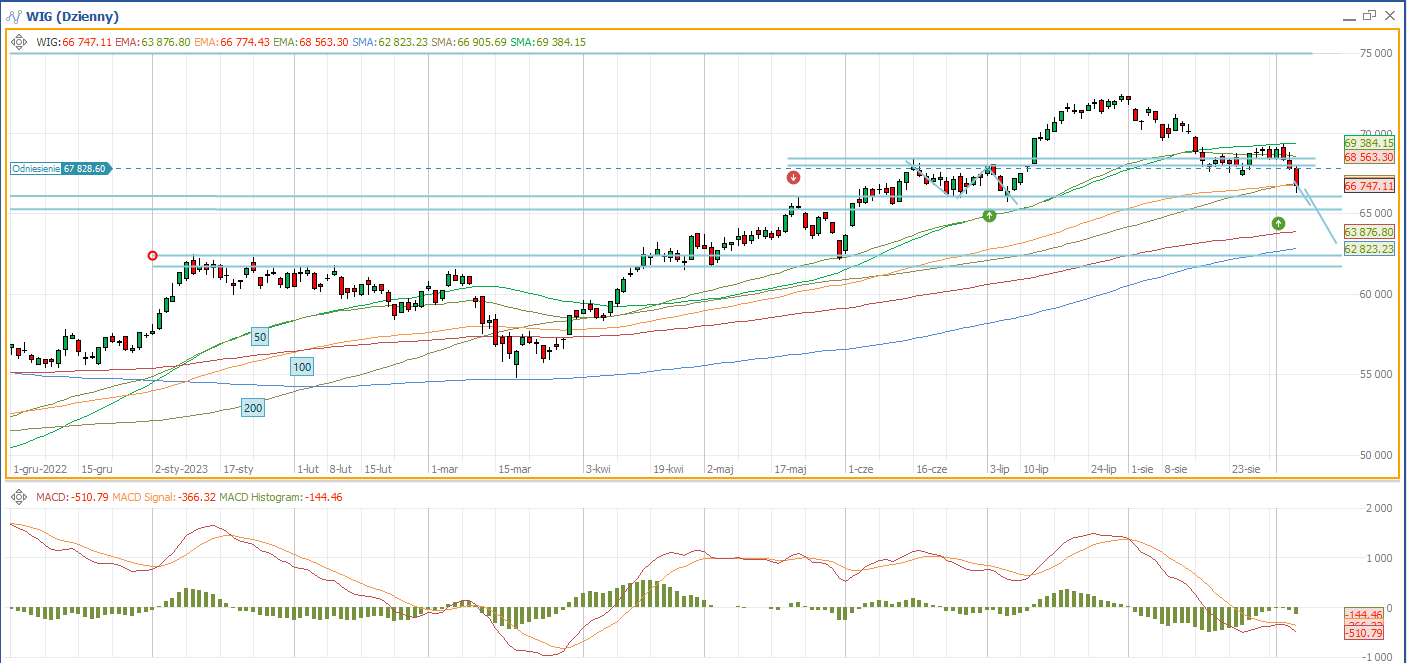Click the -510.79 MACD value tag
The height and width of the screenshot is (663, 1407).
coord(1363,633)
